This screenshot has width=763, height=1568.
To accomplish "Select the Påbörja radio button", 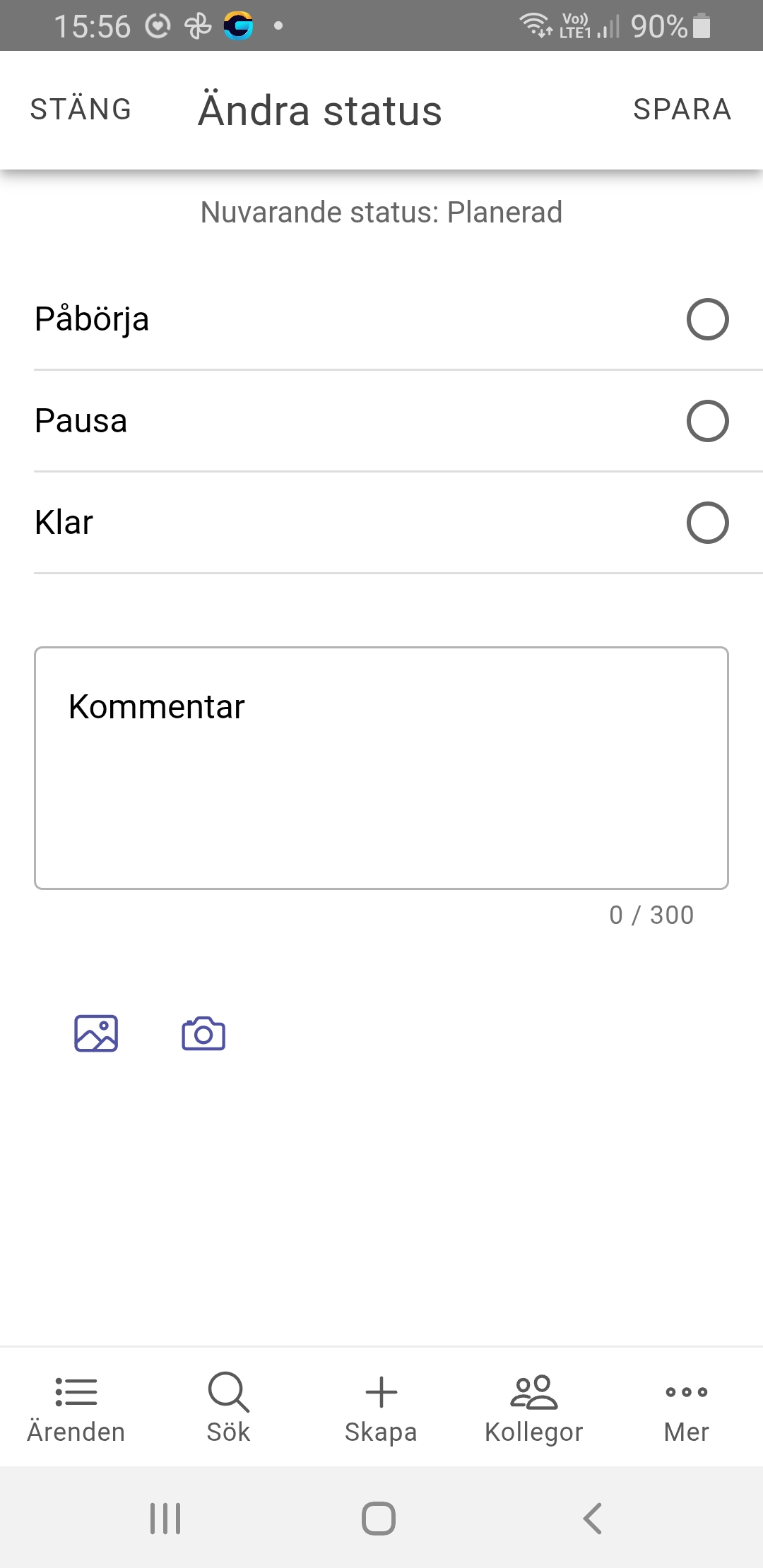I will [707, 319].
